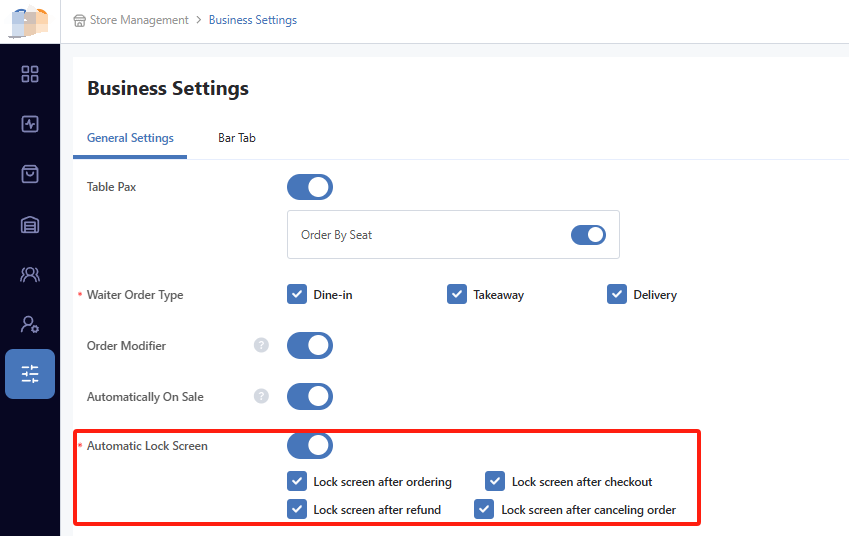The width and height of the screenshot is (849, 536).
Task: Open the store building icon in sidebar
Action: click(30, 224)
